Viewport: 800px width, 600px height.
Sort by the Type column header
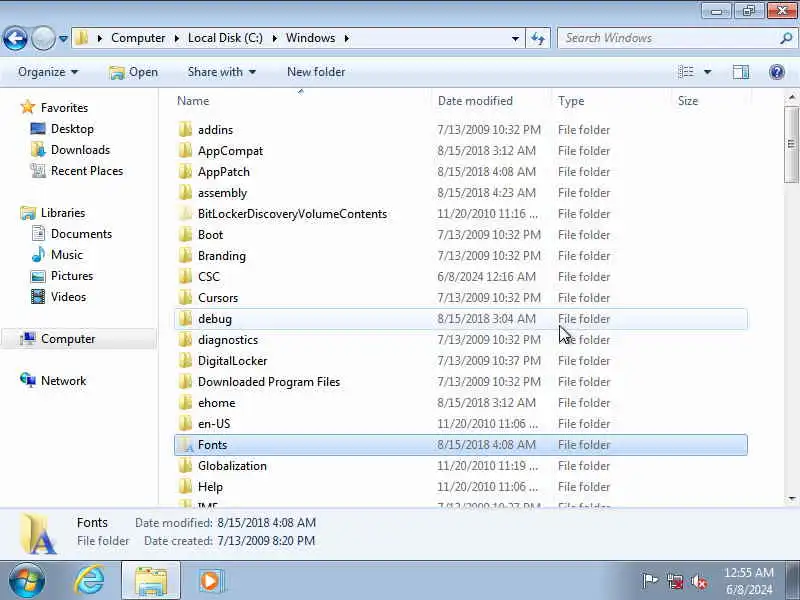coord(571,101)
